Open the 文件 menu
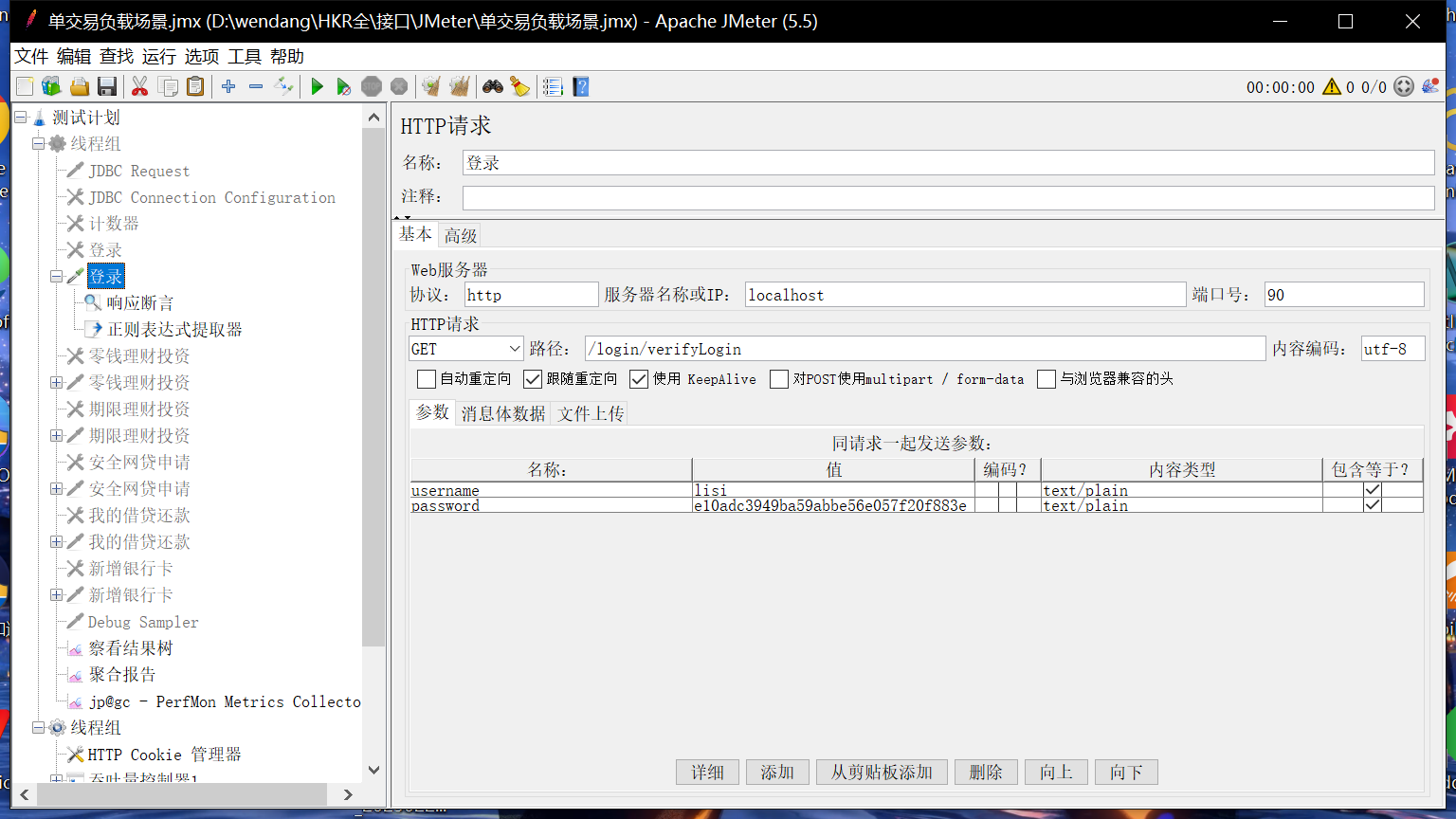The width and height of the screenshot is (1456, 819). click(x=31, y=57)
